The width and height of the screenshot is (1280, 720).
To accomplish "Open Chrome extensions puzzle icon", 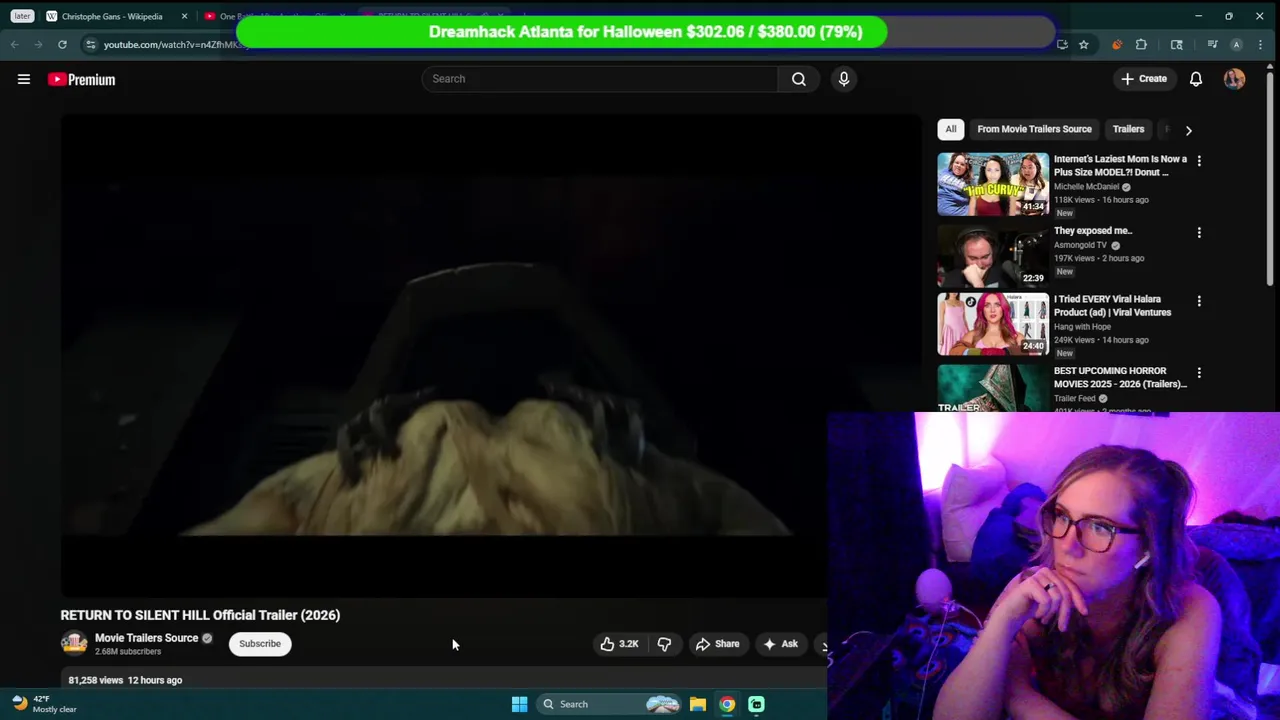I will pos(1141,44).
